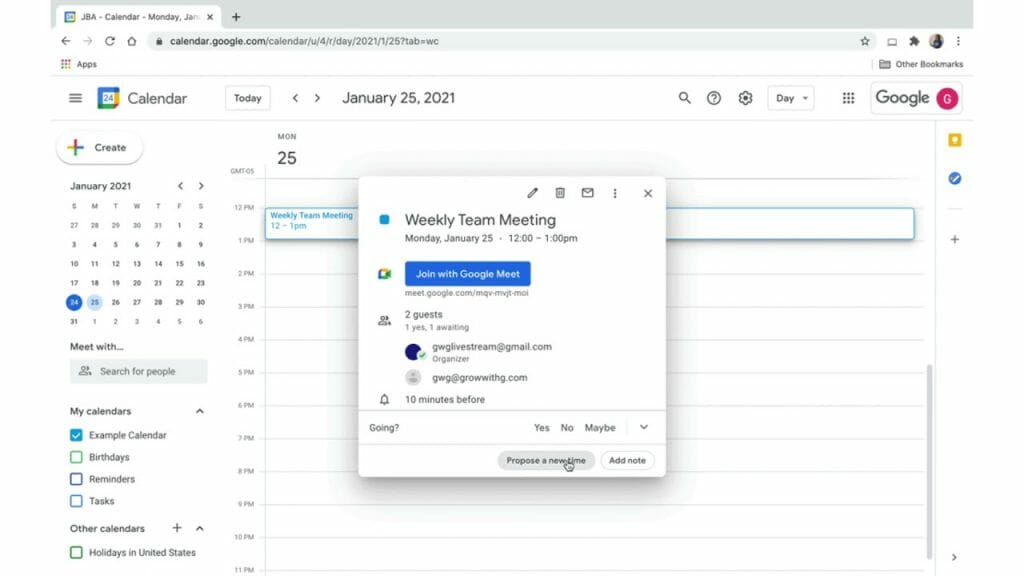The image size is (1024, 576).
Task: Edit event with the pencil icon
Action: coord(532,193)
